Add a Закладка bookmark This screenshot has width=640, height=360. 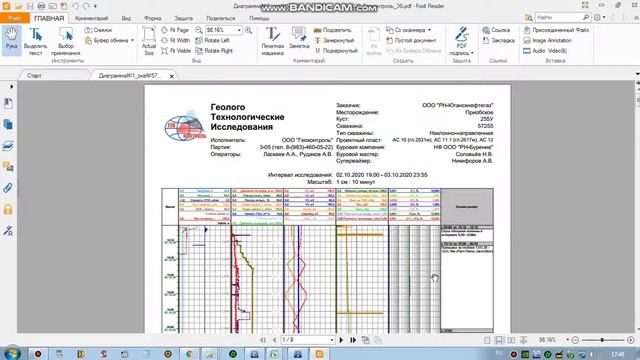click(x=498, y=40)
